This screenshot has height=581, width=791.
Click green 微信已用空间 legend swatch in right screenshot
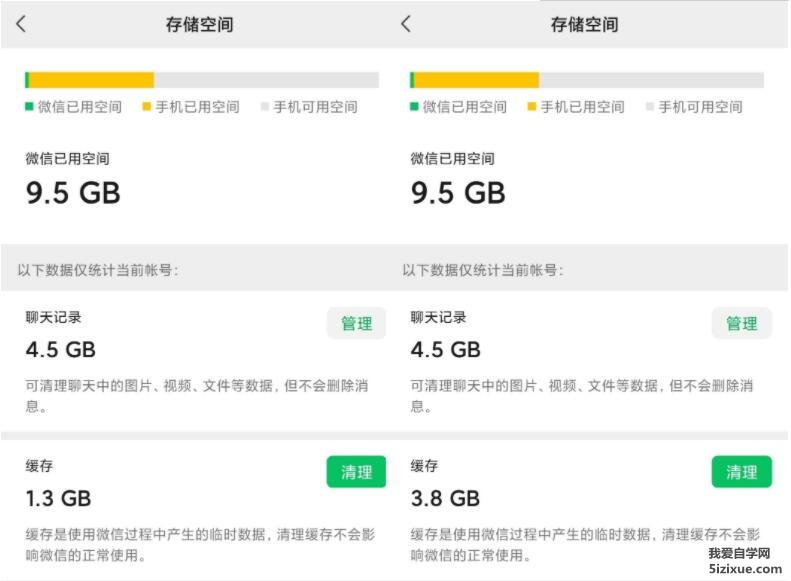(x=414, y=106)
